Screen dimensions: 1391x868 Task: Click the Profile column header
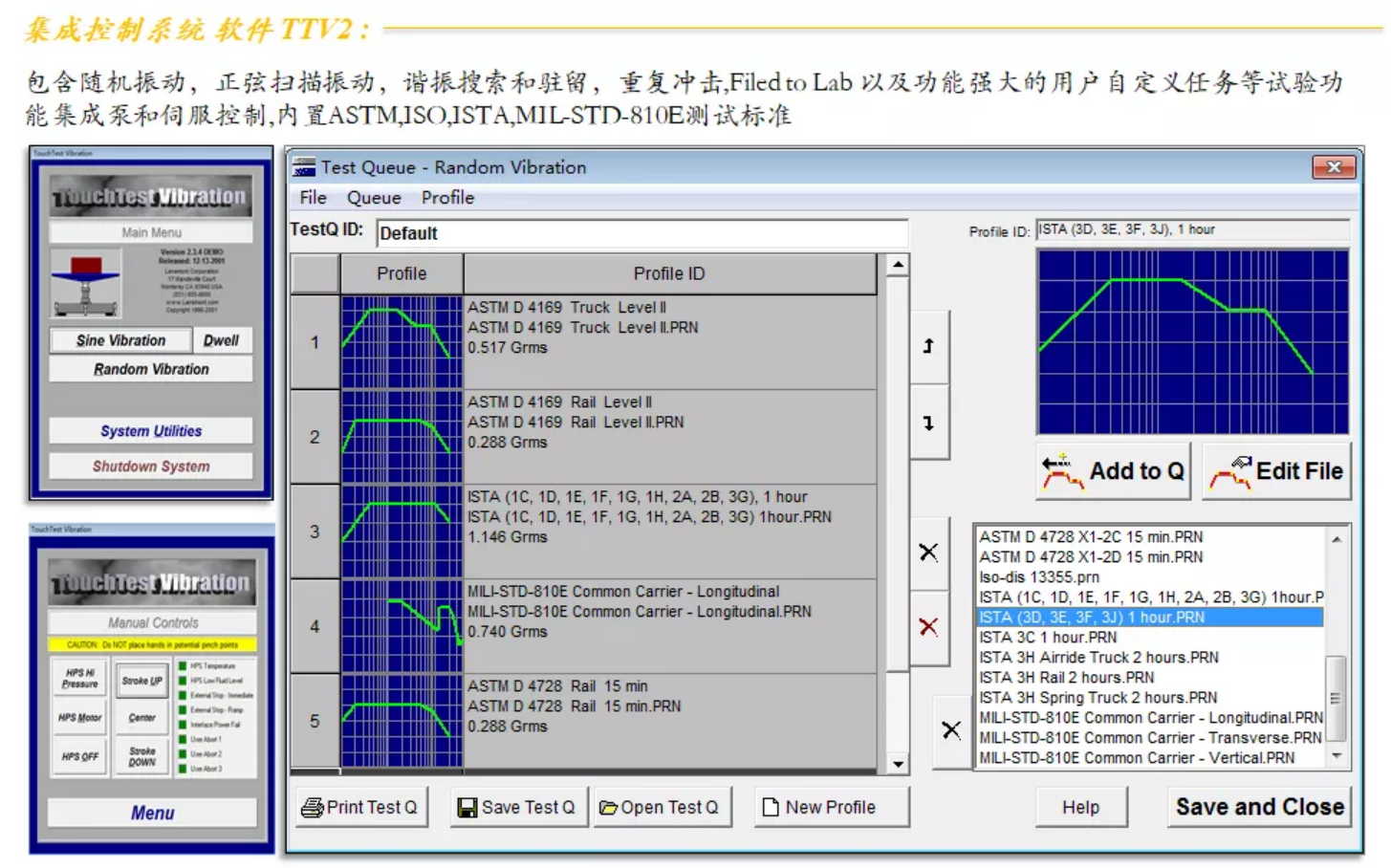[402, 274]
